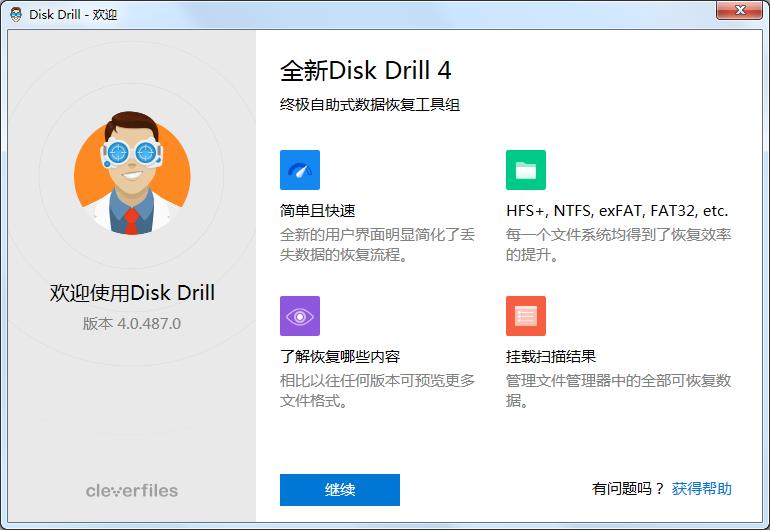Click the HFS+, NTFS, exFAT, FAT32, etc. title
The height and width of the screenshot is (530, 770).
[617, 211]
